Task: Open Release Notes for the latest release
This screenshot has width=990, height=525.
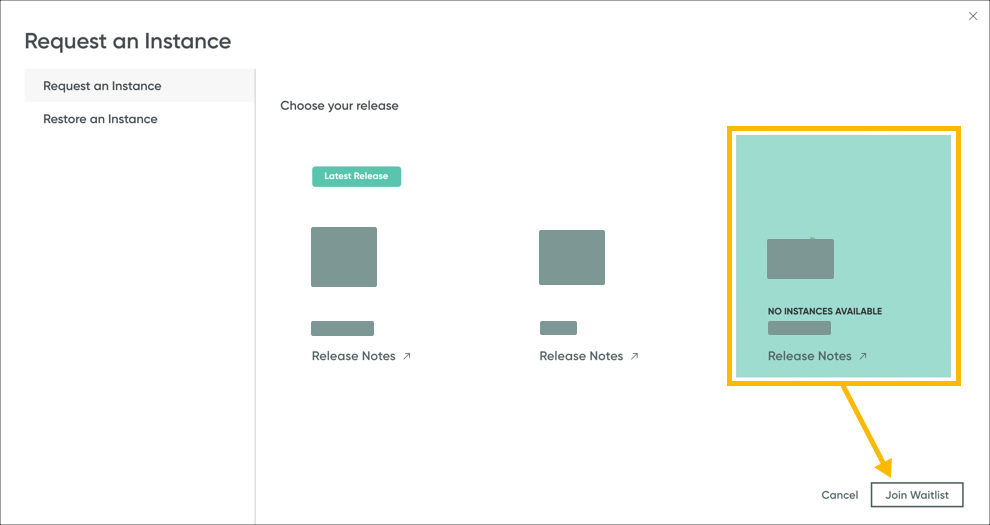Action: pyautogui.click(x=354, y=356)
